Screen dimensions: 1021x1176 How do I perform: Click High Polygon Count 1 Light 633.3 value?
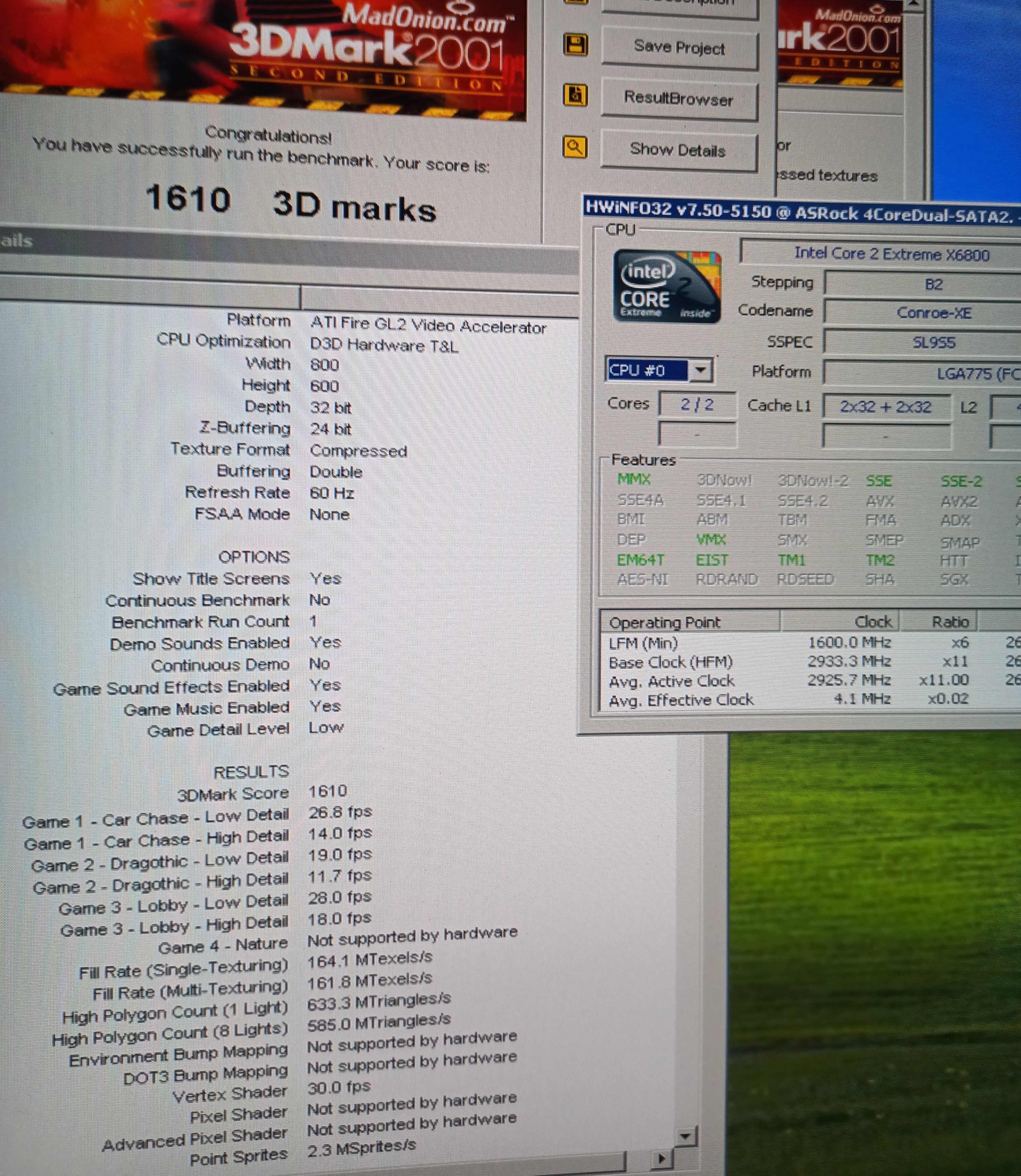pos(379,1002)
